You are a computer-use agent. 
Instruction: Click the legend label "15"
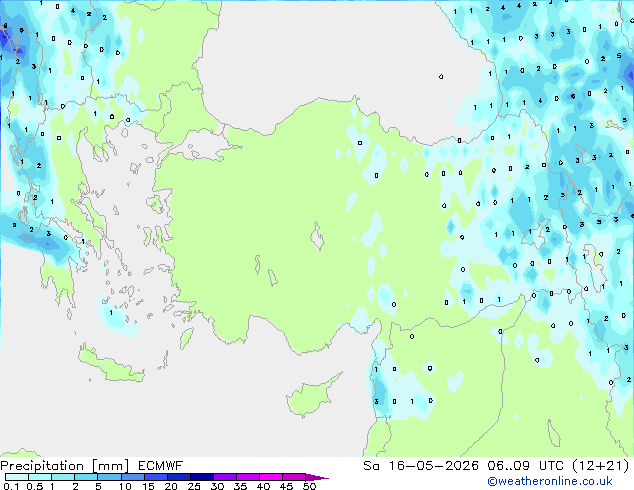pyautogui.click(x=148, y=486)
